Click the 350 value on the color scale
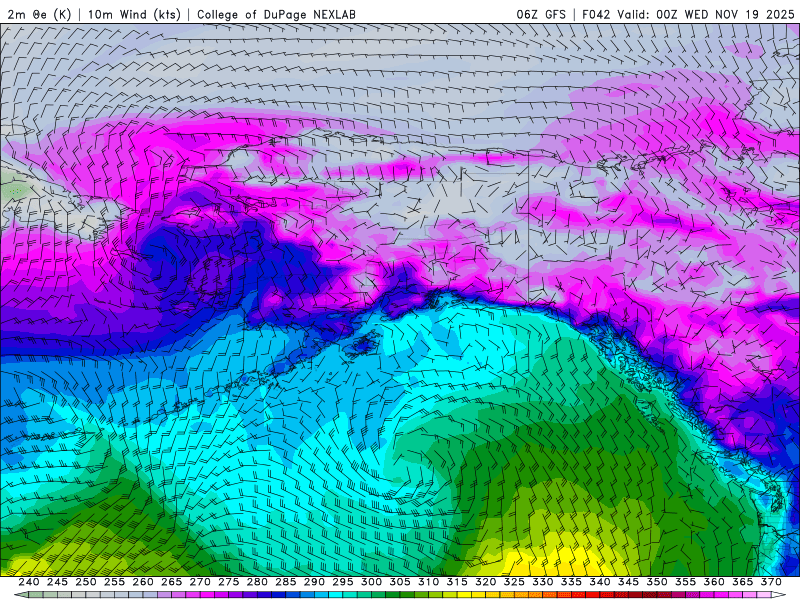 click(x=657, y=582)
